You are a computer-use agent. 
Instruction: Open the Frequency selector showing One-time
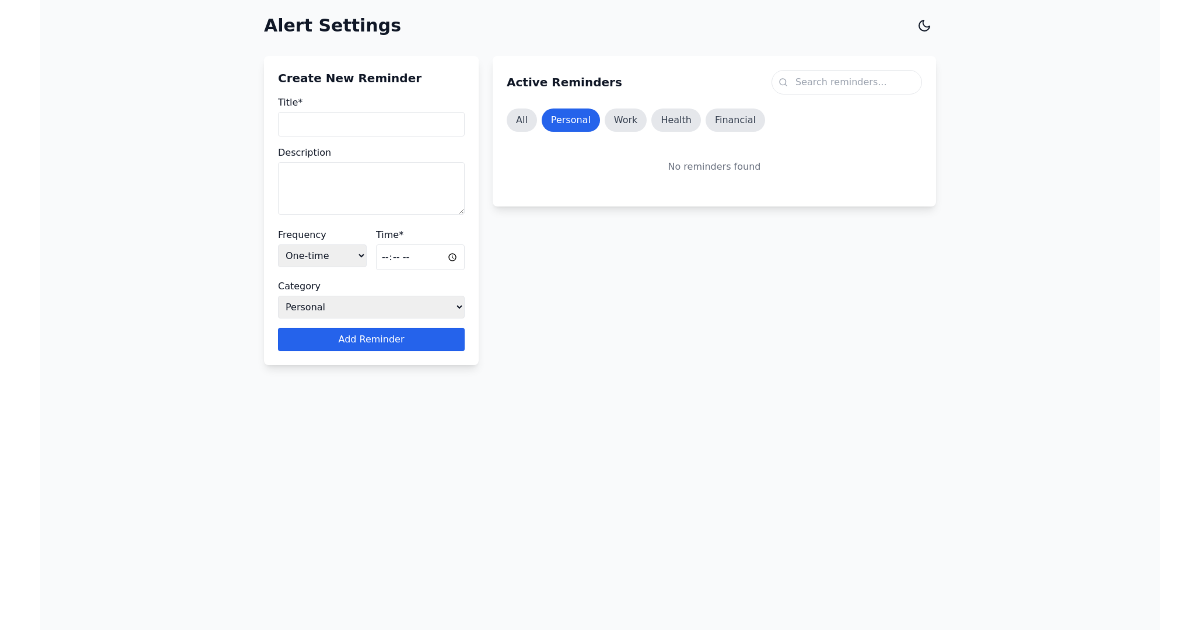[x=322, y=255]
